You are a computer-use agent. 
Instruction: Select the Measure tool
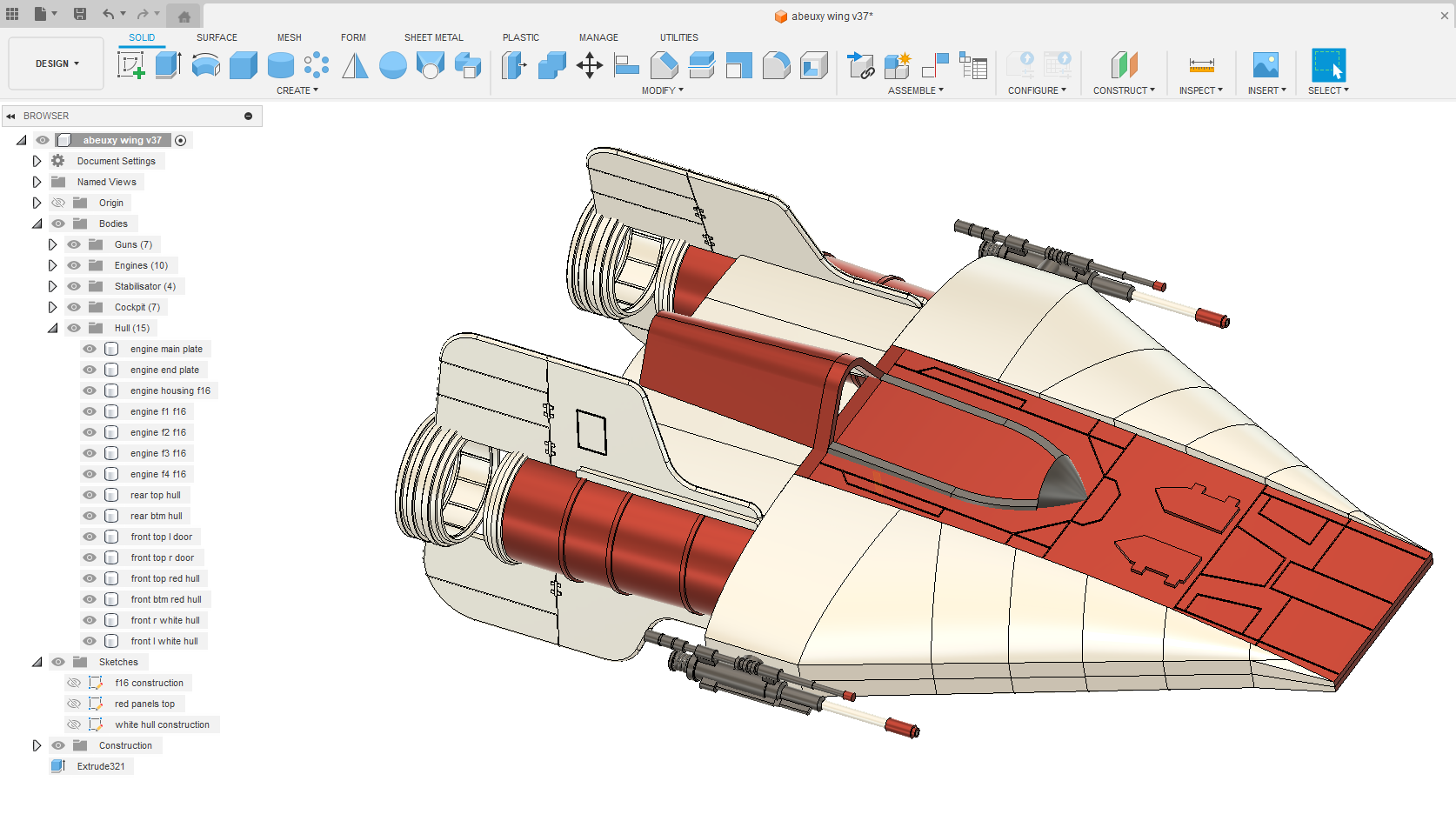[x=1201, y=65]
